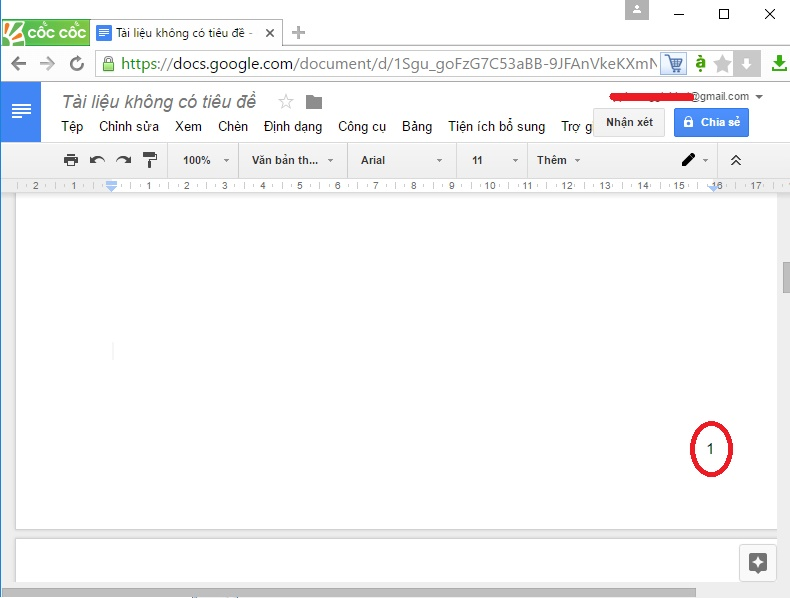This screenshot has height=598, width=790.
Task: Star the document with the star icon
Action: 286,102
